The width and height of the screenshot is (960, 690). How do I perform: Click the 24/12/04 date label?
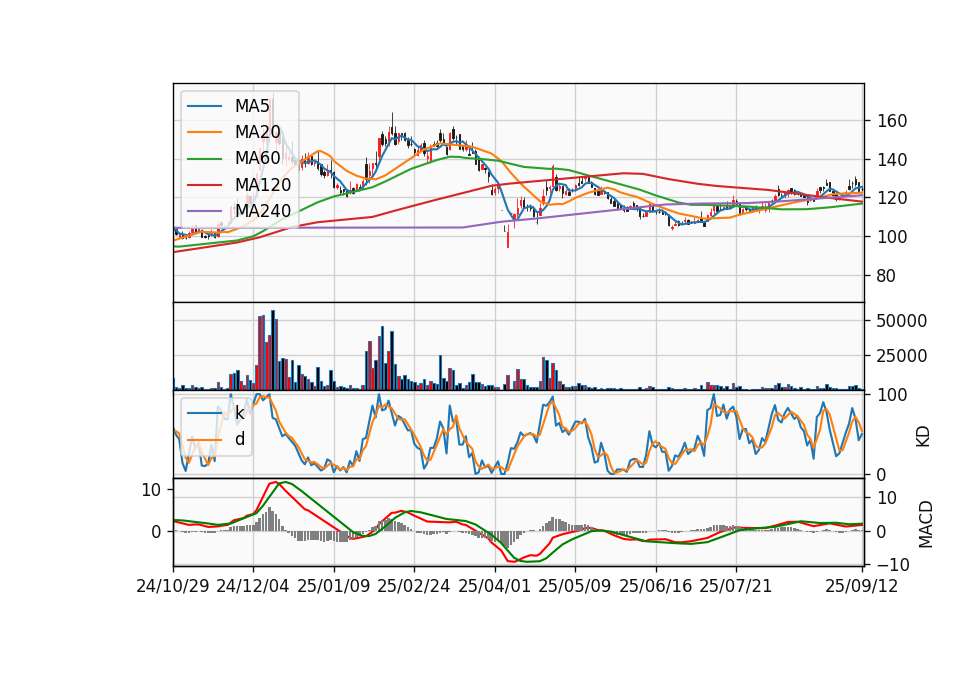click(x=253, y=586)
